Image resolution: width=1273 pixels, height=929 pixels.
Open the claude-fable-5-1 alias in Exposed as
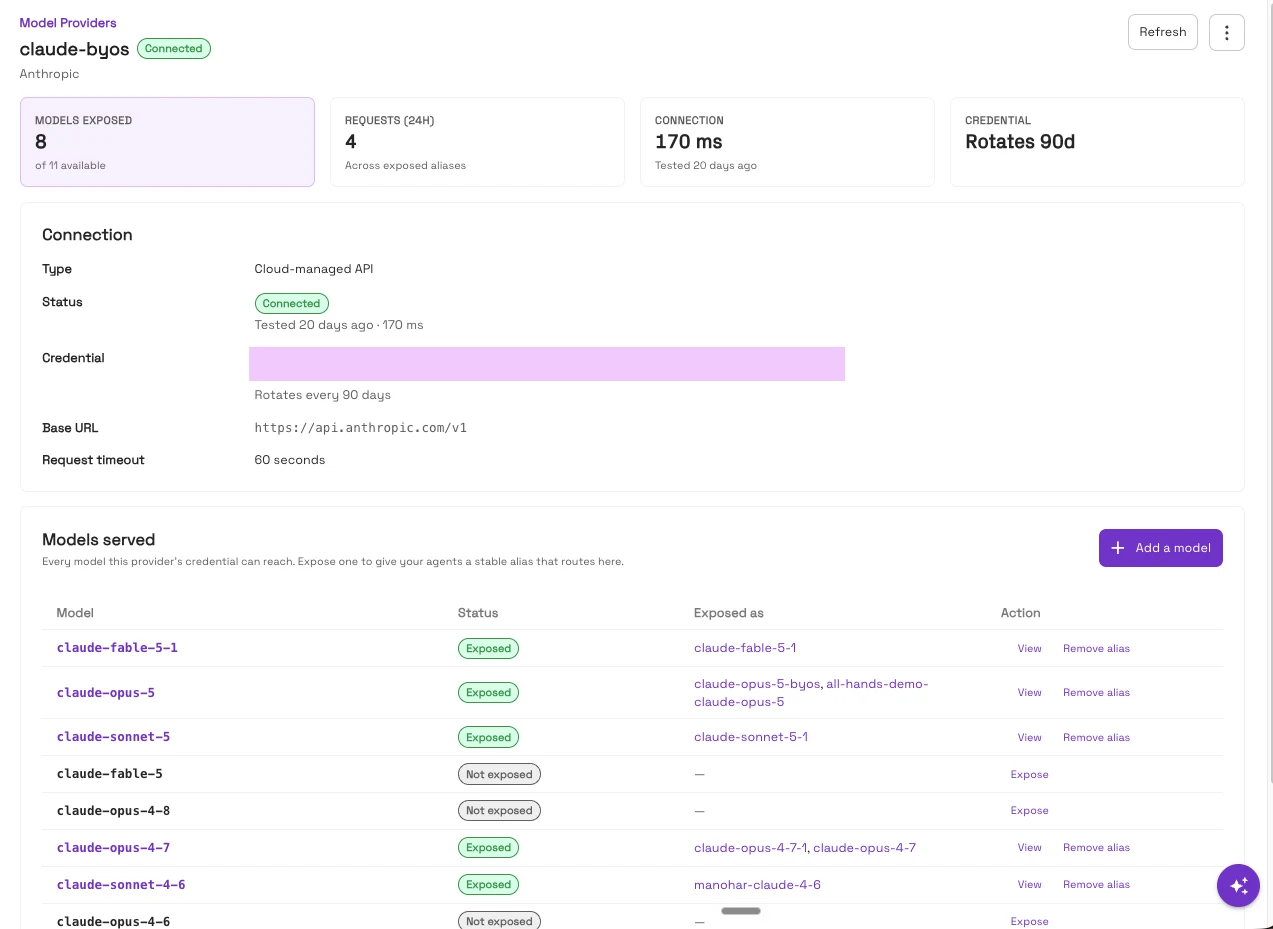pos(745,648)
